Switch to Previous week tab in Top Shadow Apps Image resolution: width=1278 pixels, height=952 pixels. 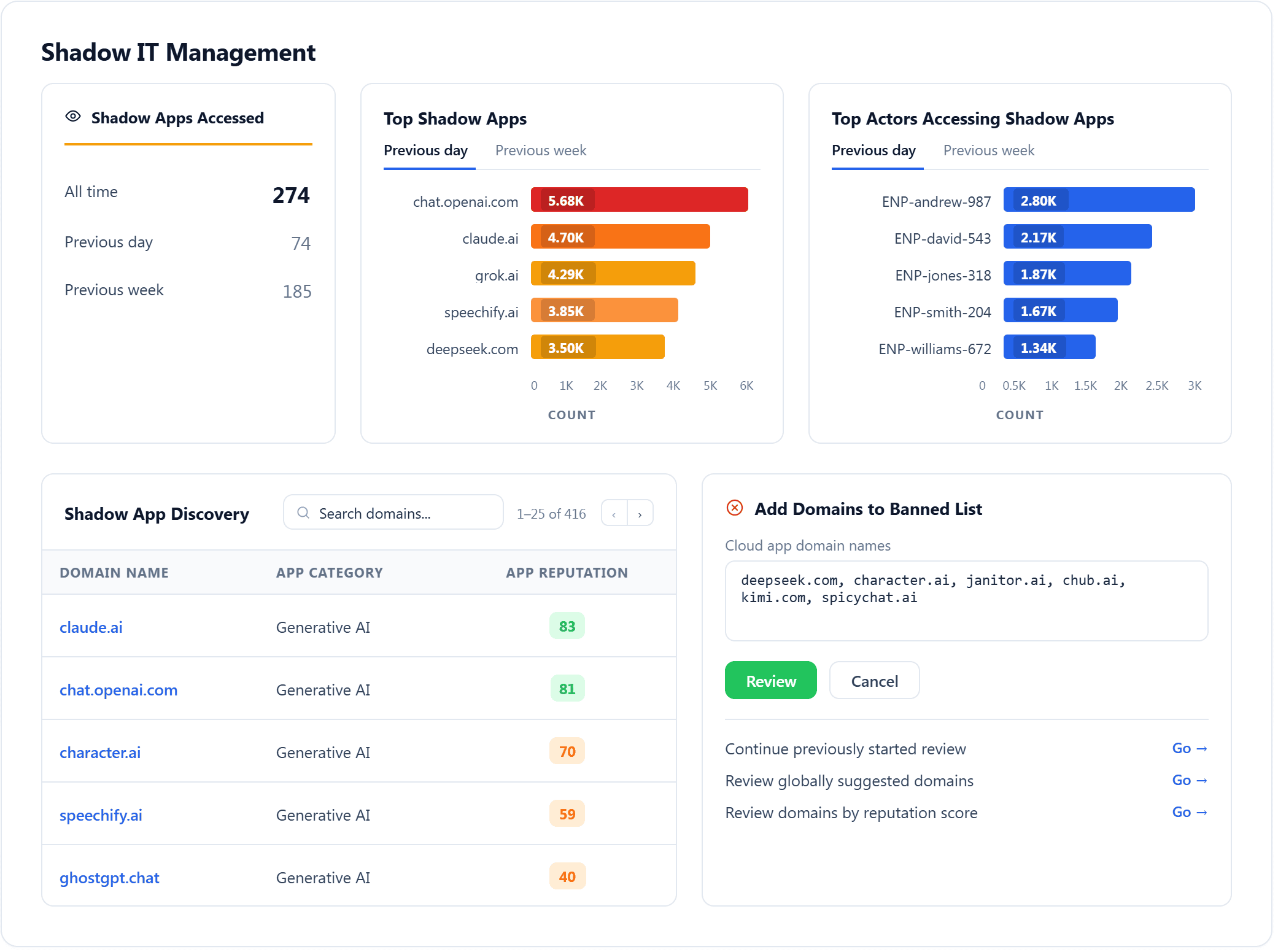coord(541,150)
